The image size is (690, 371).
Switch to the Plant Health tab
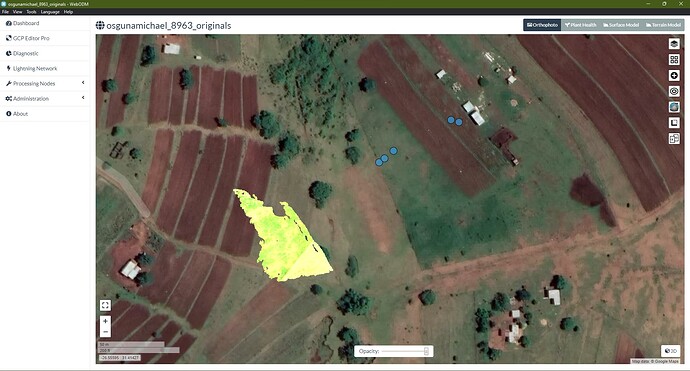pos(580,25)
